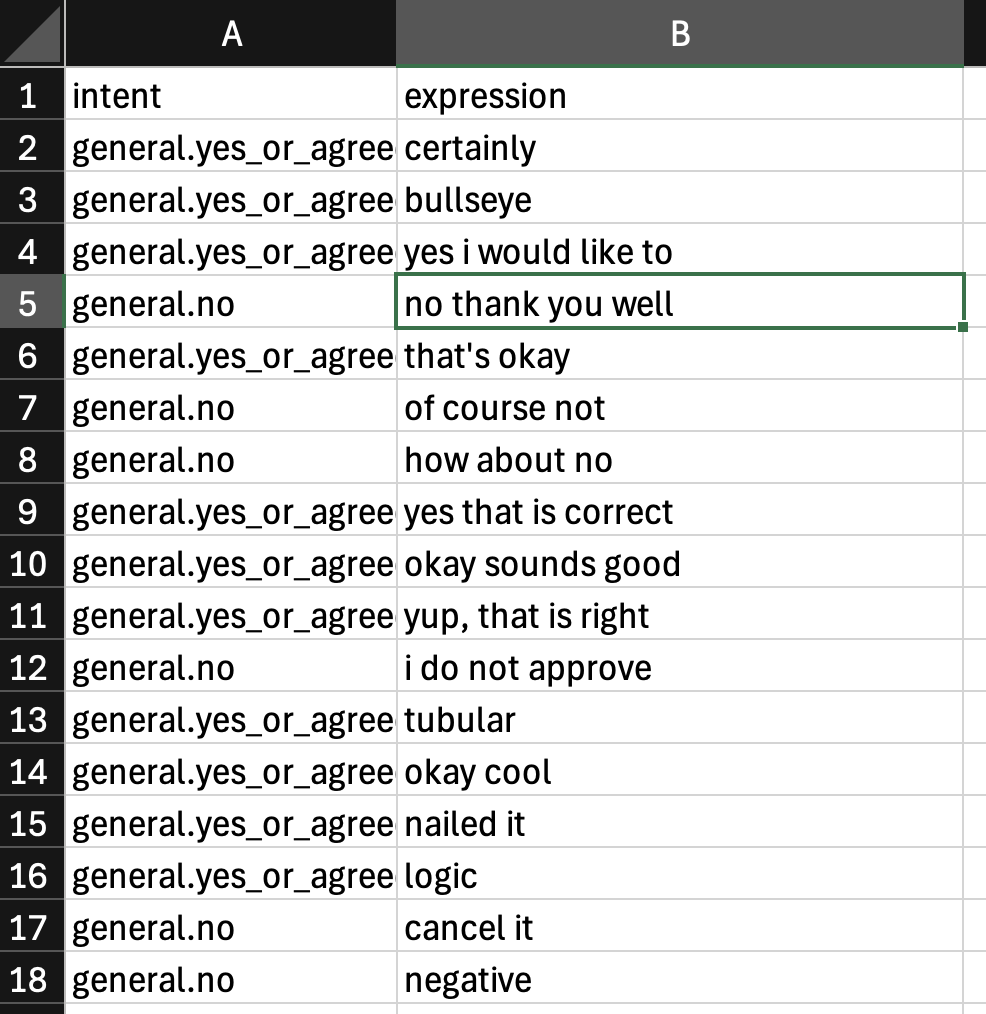The height and width of the screenshot is (1014, 986).
Task: Select the cell containing "nailed it"
Action: pyautogui.click(x=679, y=824)
